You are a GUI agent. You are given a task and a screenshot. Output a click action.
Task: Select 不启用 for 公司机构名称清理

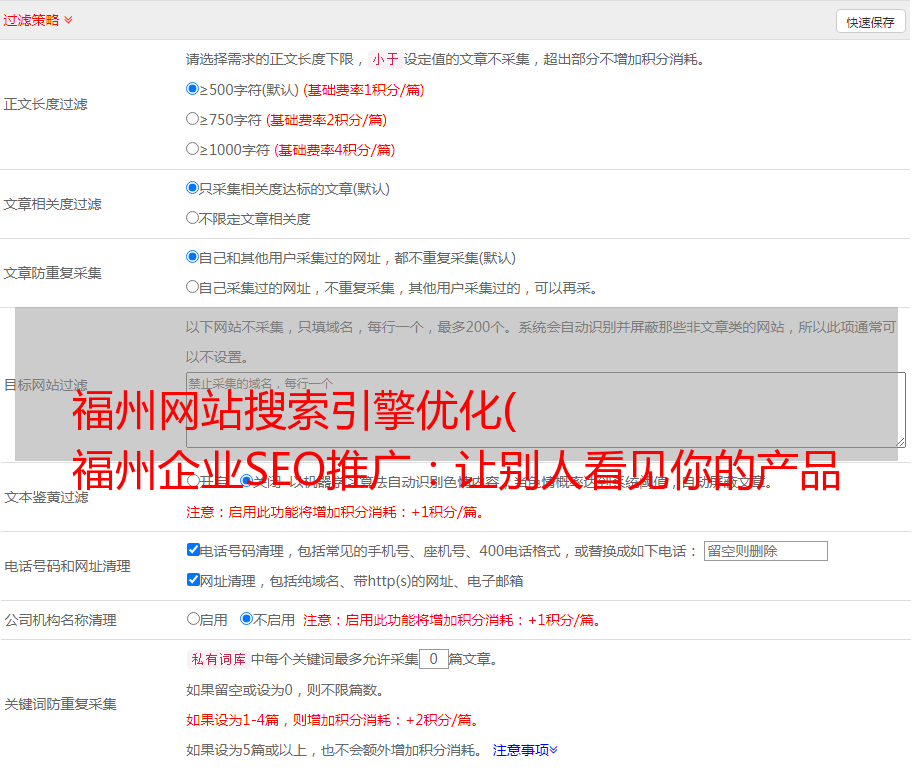247,619
